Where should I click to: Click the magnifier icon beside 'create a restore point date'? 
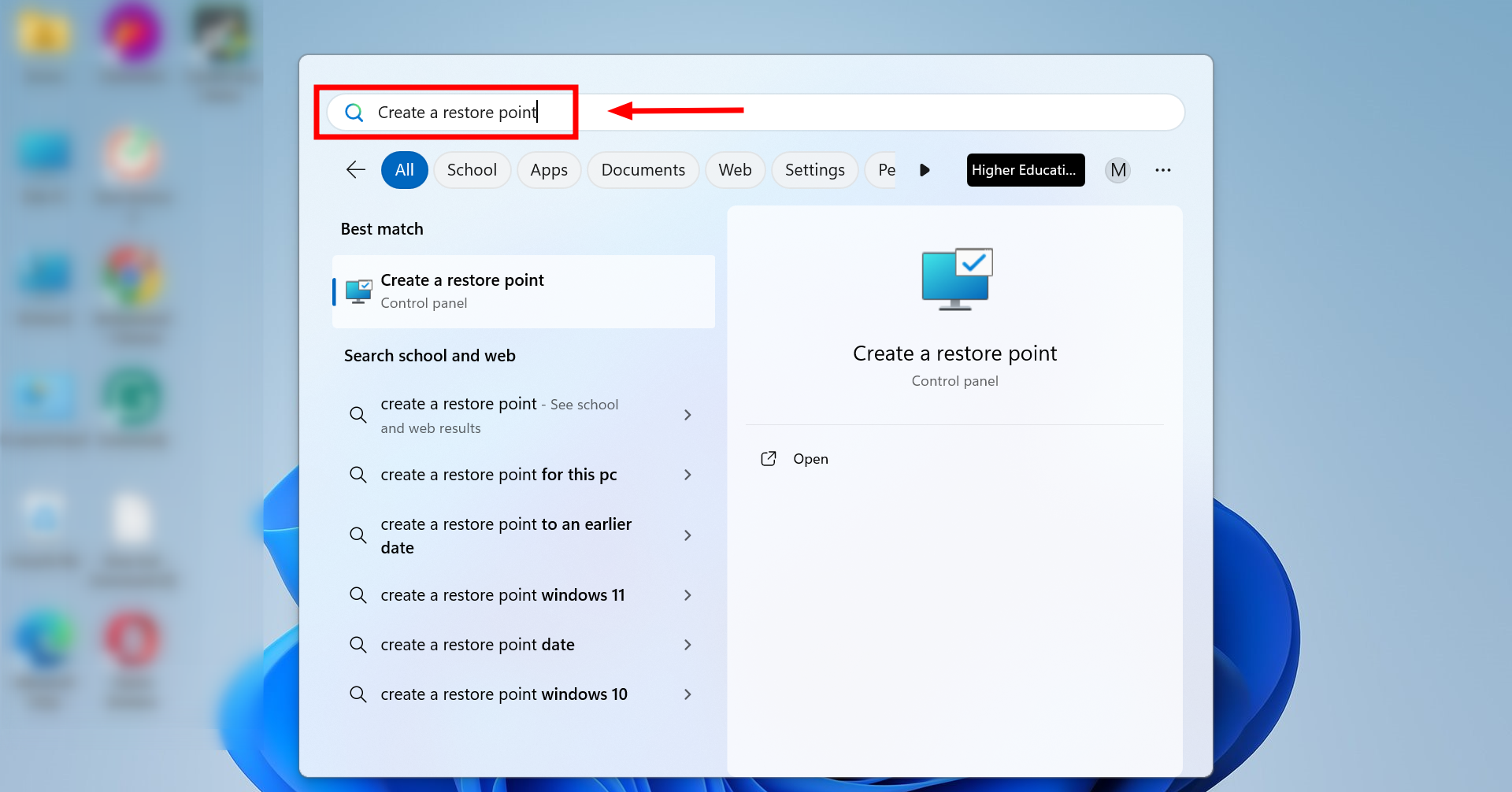coord(358,644)
